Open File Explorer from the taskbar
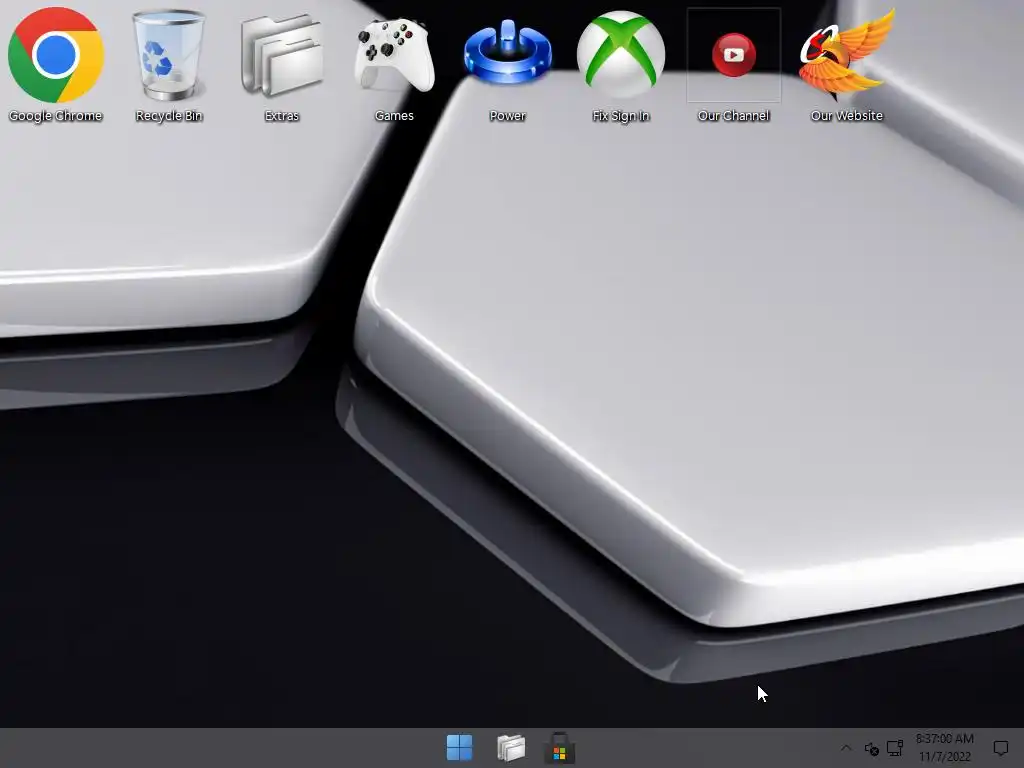The width and height of the screenshot is (1024, 768). (x=511, y=748)
